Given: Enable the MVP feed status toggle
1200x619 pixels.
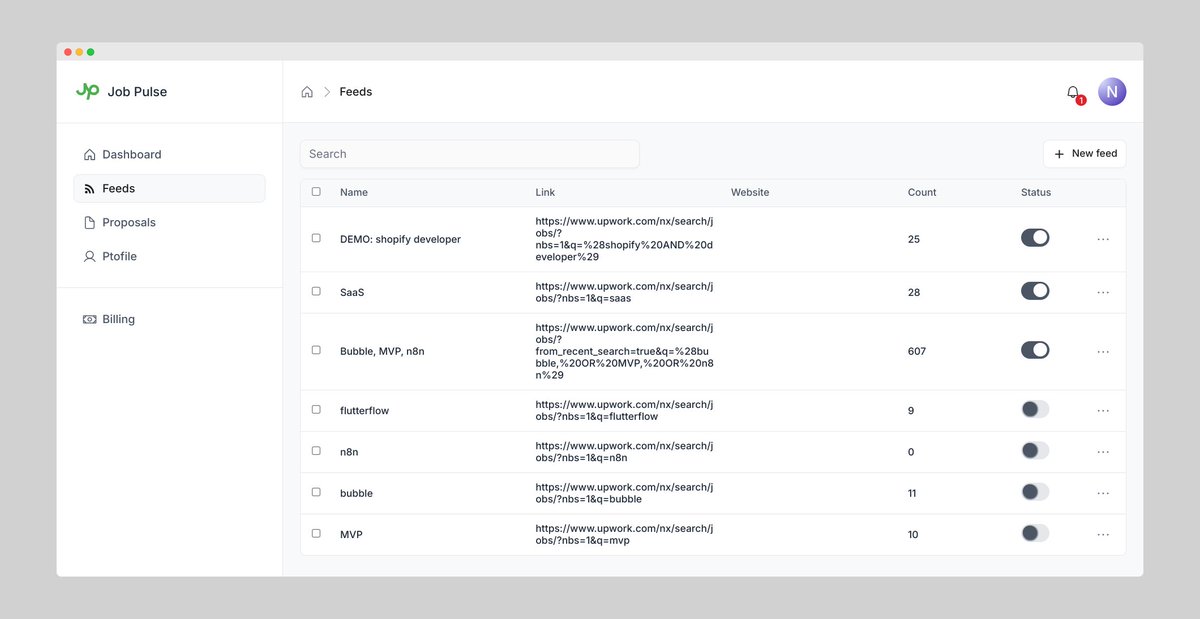Looking at the screenshot, I should click(1035, 533).
